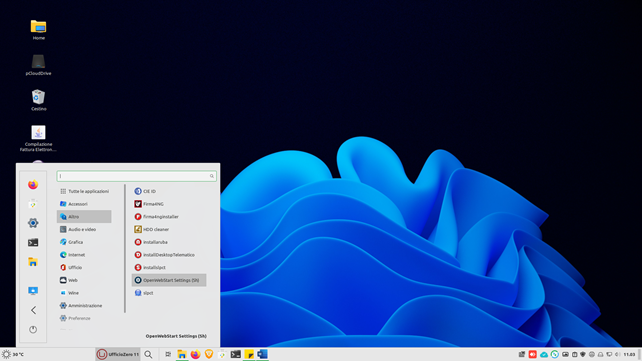The image size is (642, 361).
Task: Launch installslpct from the list
Action: point(169,267)
